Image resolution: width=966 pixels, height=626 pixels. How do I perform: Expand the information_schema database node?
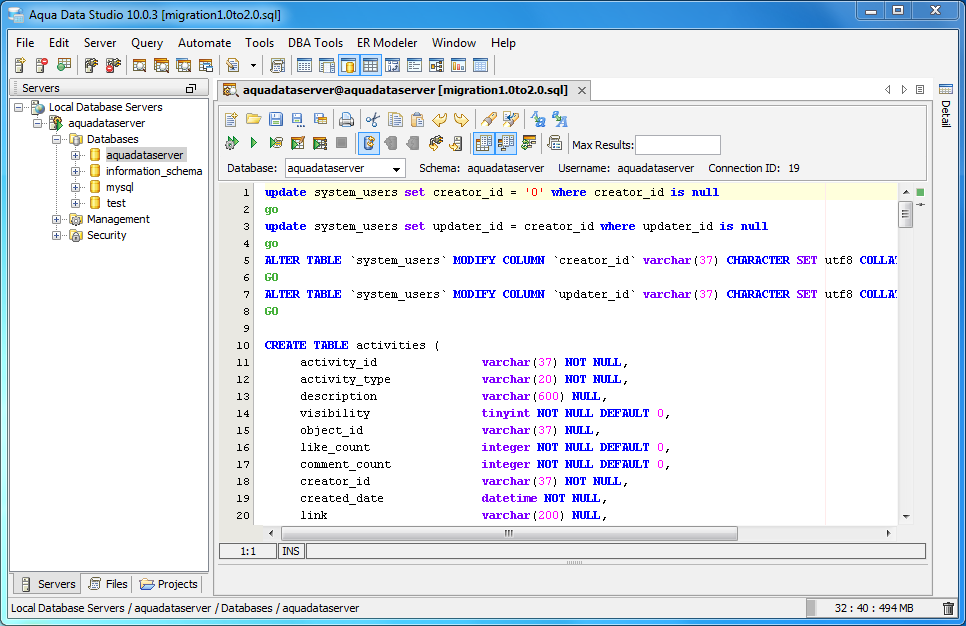tap(76, 171)
